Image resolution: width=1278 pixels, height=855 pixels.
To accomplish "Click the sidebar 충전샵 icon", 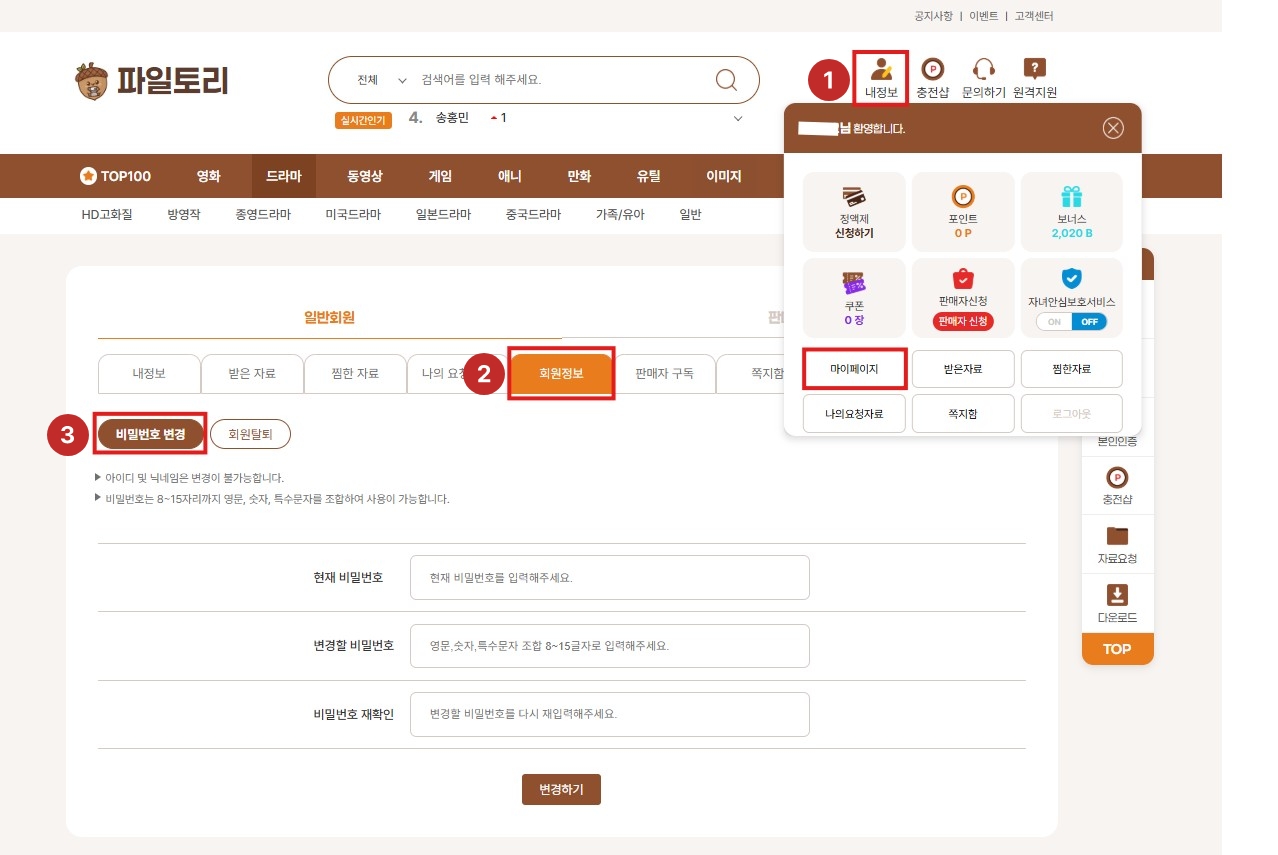I will pos(1117,478).
